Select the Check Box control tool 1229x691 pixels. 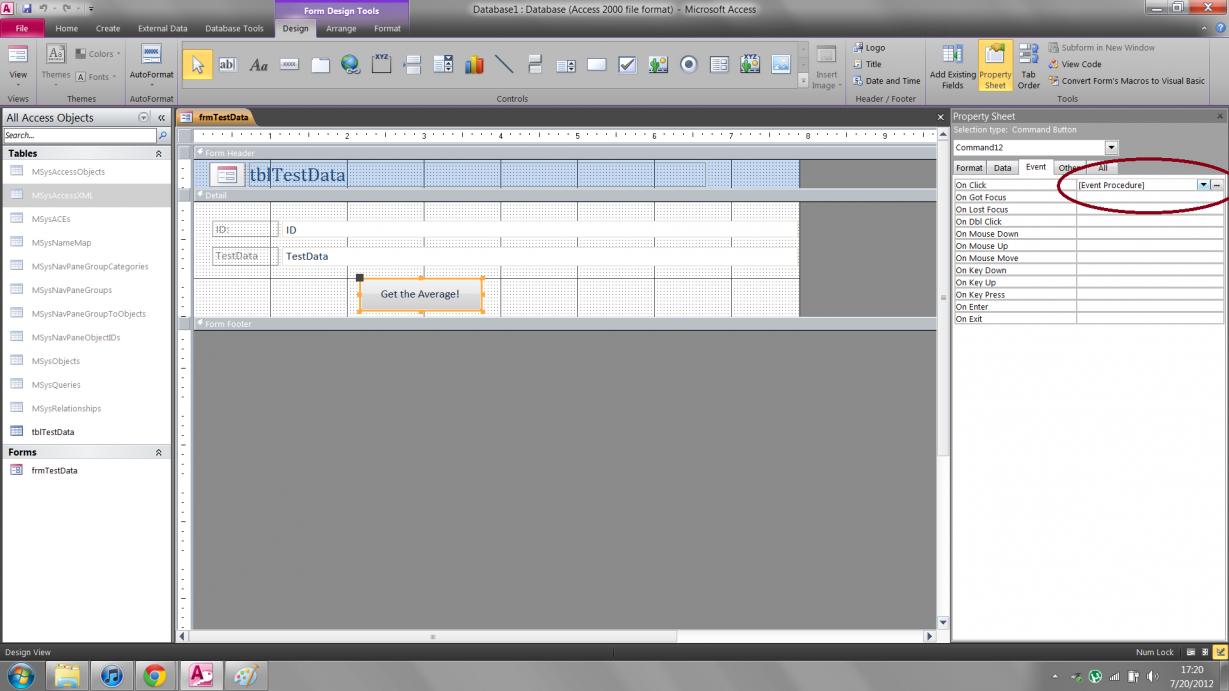[627, 65]
